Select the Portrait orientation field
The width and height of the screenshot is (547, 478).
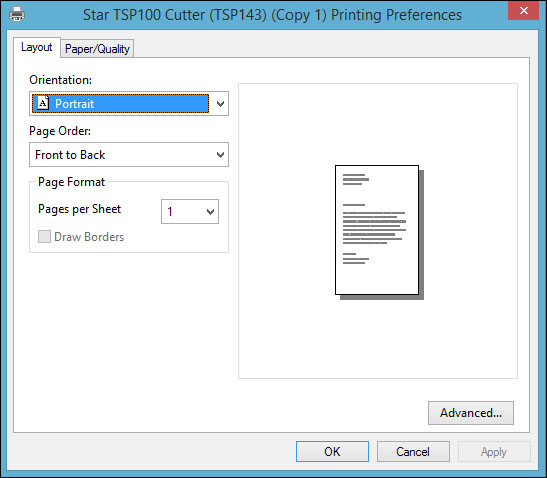tap(129, 104)
